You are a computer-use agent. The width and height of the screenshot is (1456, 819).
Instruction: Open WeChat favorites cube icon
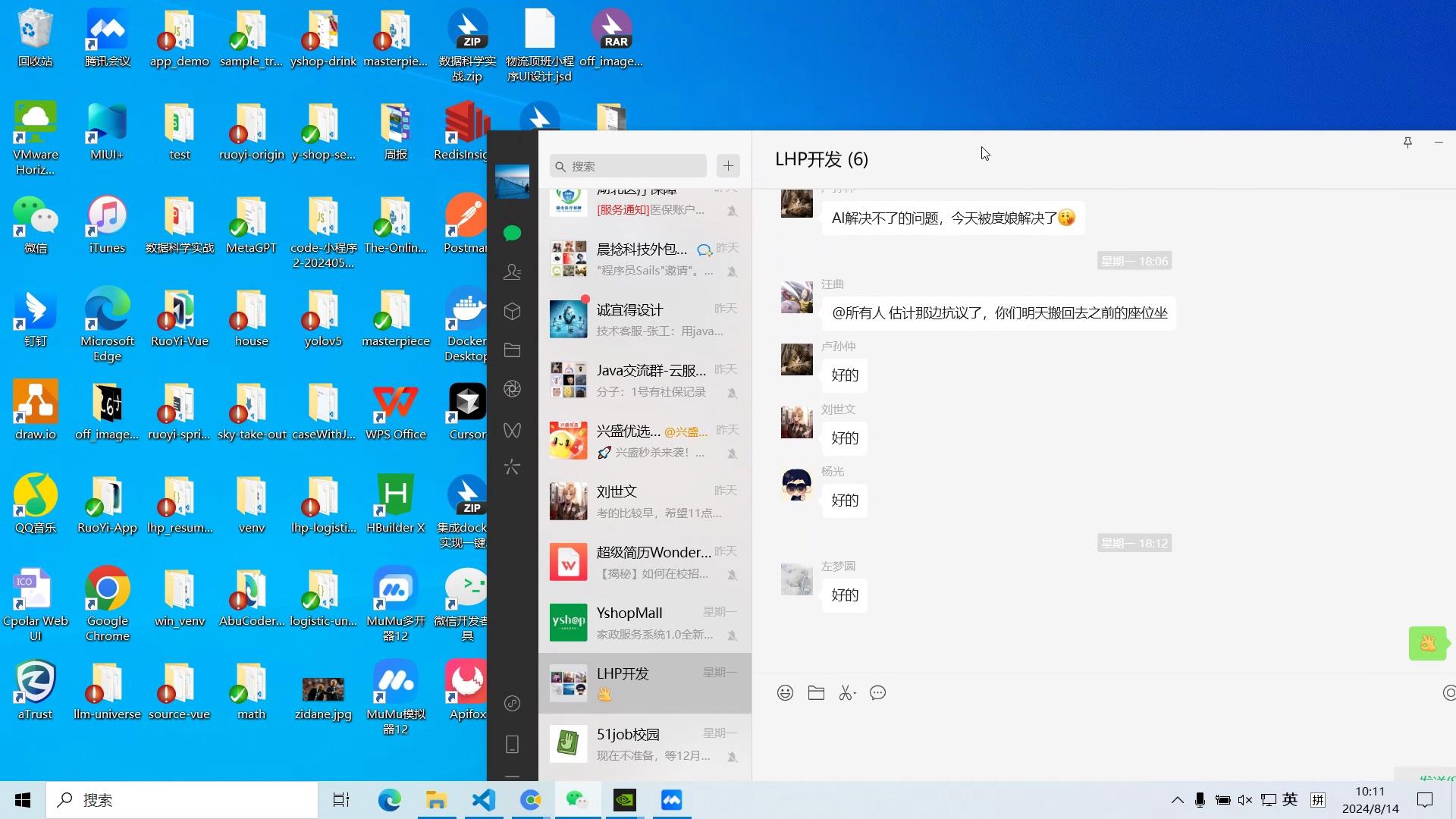pyautogui.click(x=512, y=311)
